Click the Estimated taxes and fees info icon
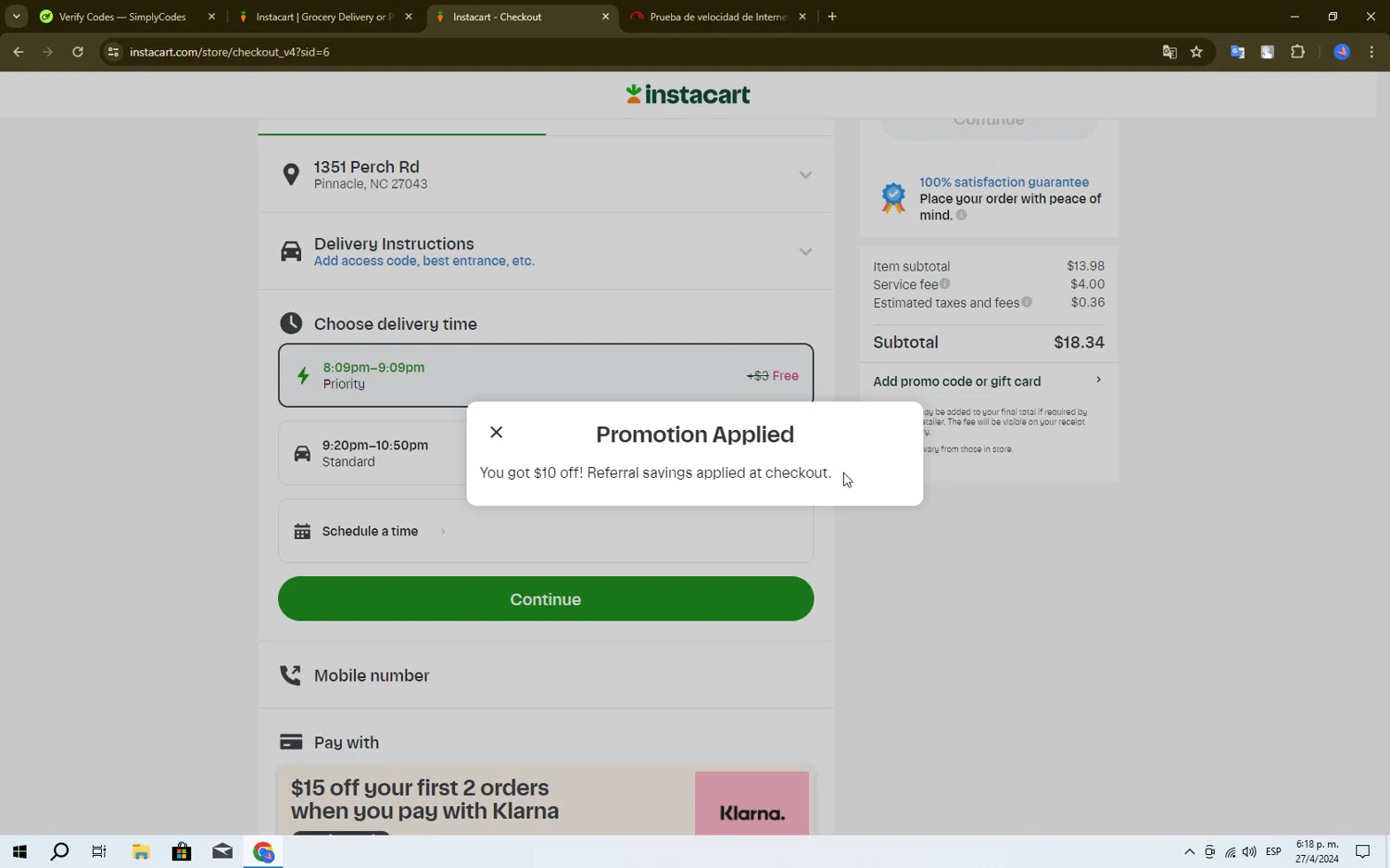Image resolution: width=1390 pixels, height=868 pixels. [1027, 302]
